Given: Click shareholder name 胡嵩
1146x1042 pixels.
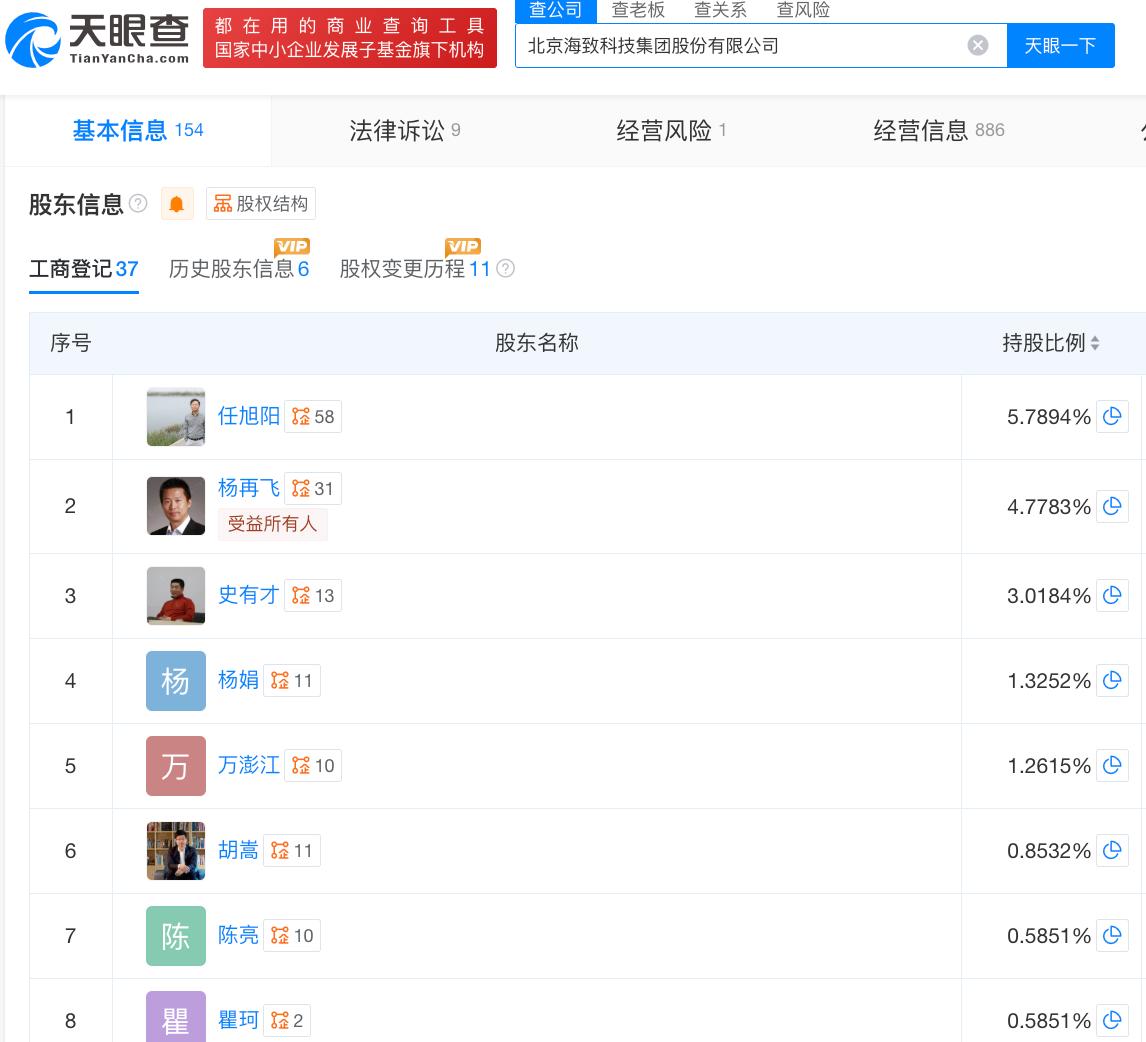Looking at the screenshot, I should click(238, 850).
